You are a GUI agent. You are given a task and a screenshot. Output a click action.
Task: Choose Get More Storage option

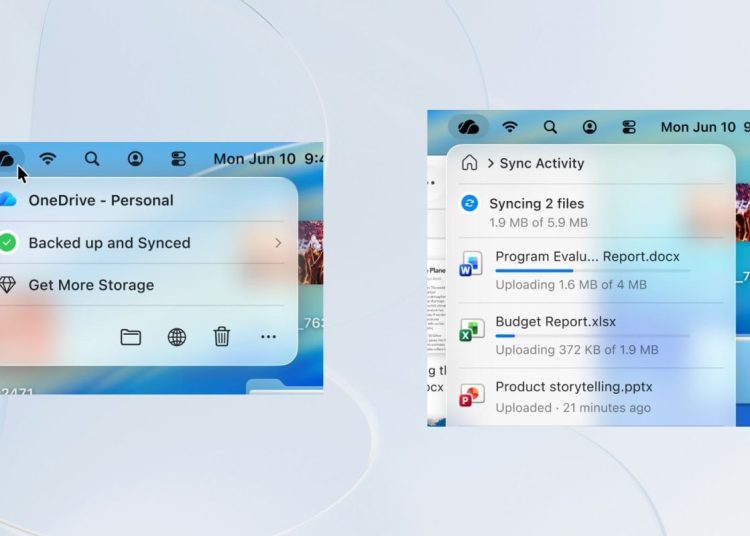click(x=91, y=285)
